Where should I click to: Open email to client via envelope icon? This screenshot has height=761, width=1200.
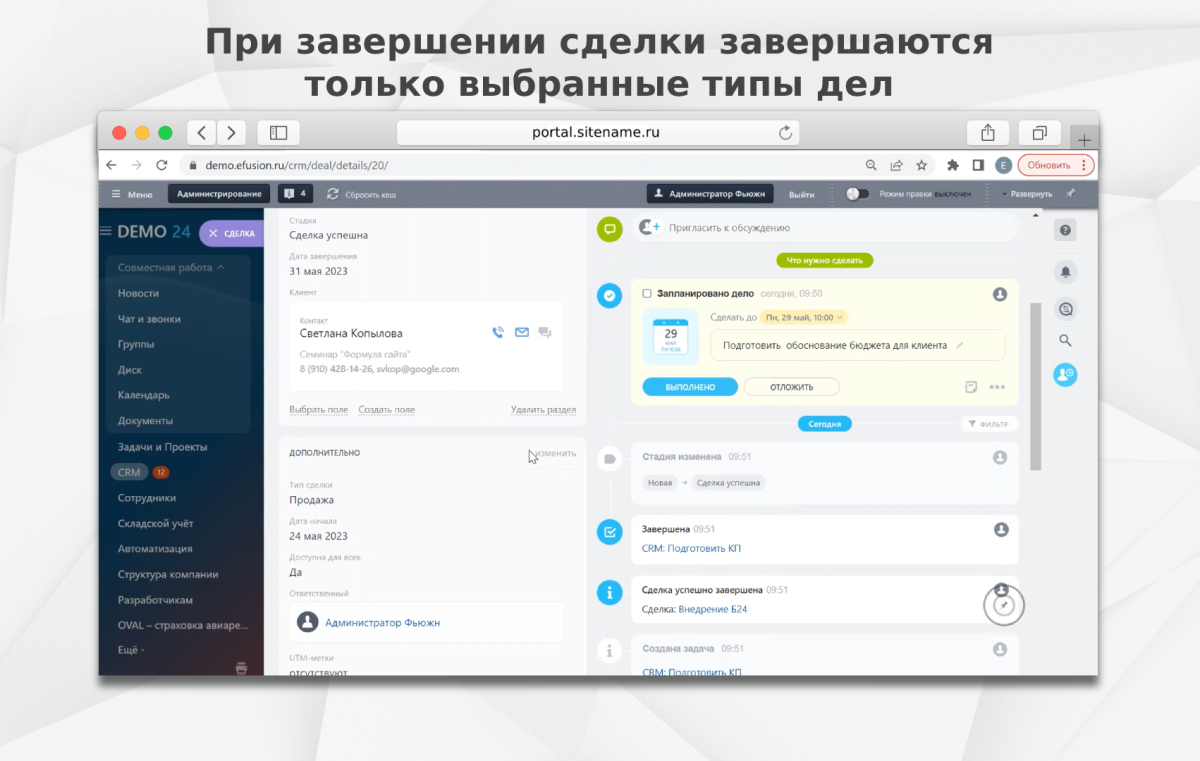click(x=521, y=332)
